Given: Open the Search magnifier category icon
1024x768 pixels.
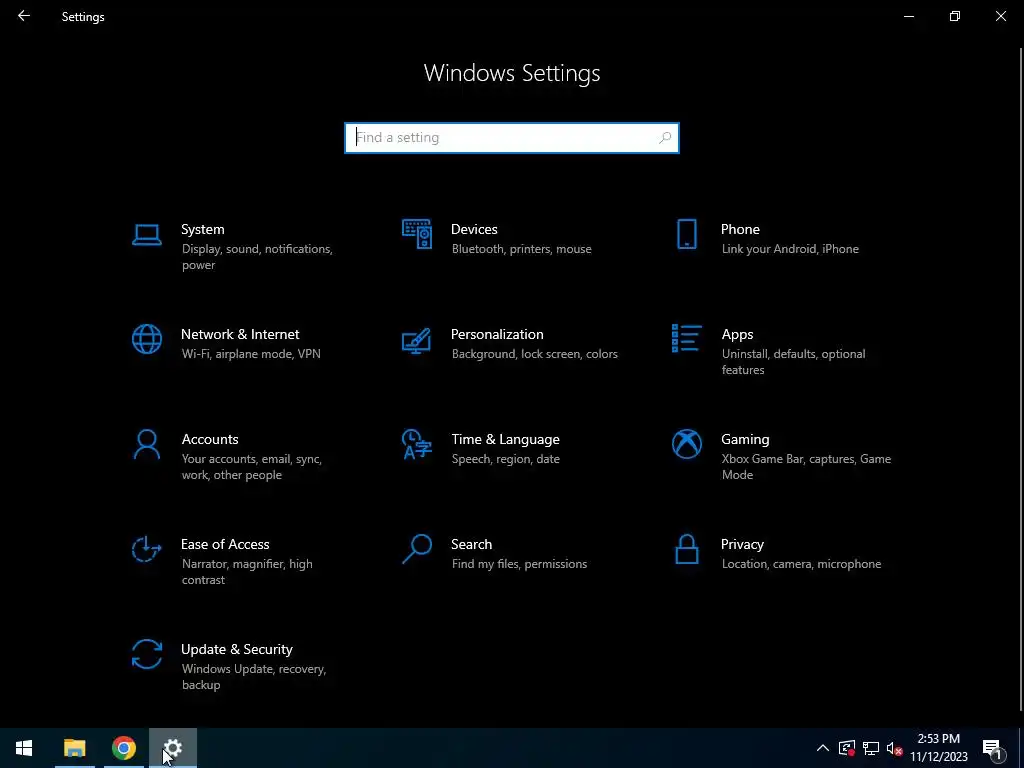Looking at the screenshot, I should coord(417,549).
